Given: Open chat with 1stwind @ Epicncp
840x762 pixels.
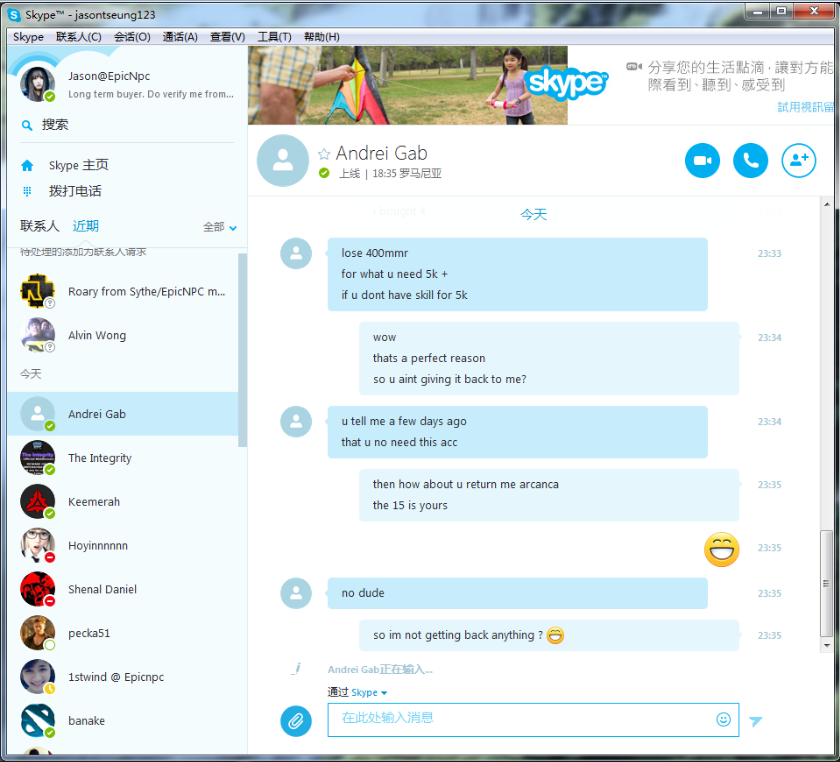Looking at the screenshot, I should click(x=123, y=677).
